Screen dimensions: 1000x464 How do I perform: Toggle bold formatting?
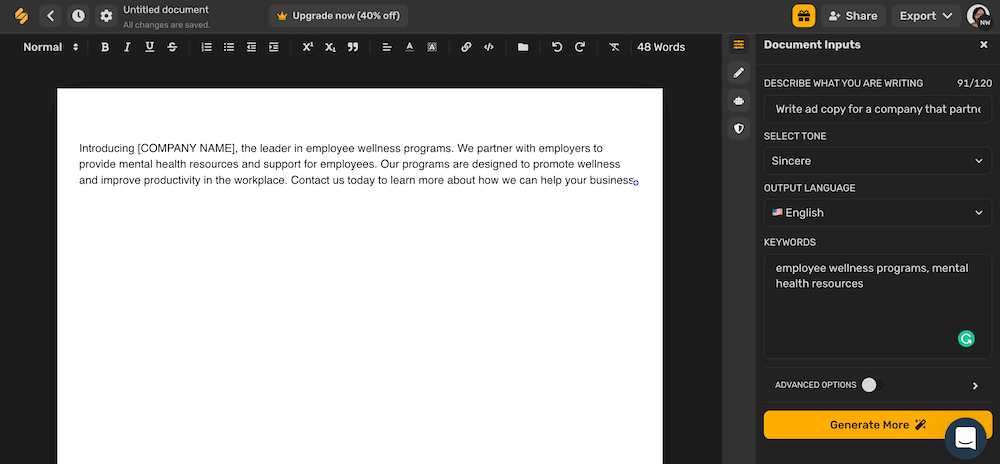coord(105,47)
